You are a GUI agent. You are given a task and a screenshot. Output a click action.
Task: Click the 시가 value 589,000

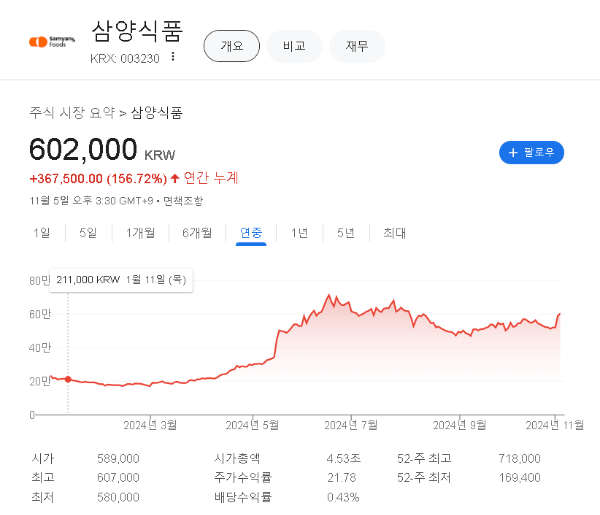pyautogui.click(x=118, y=458)
